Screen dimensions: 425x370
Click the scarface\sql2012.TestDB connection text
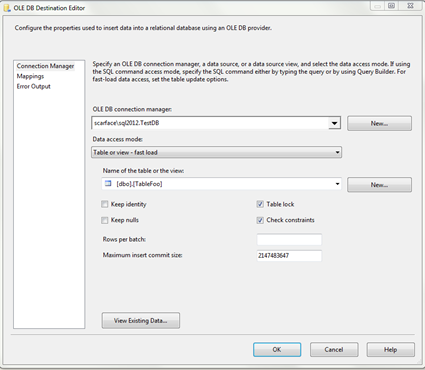click(x=127, y=123)
